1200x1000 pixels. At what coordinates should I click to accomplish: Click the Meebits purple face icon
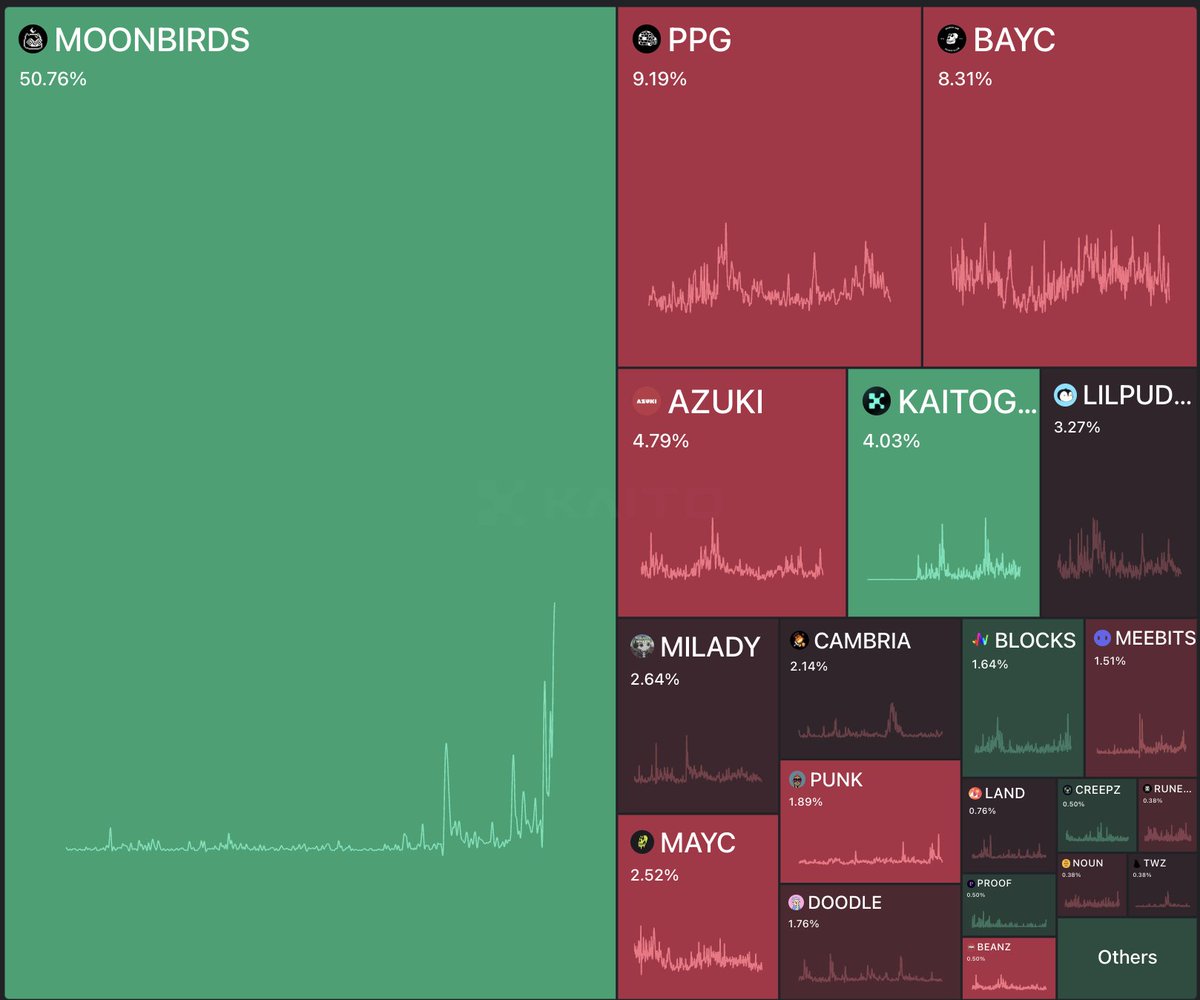coord(1102,637)
